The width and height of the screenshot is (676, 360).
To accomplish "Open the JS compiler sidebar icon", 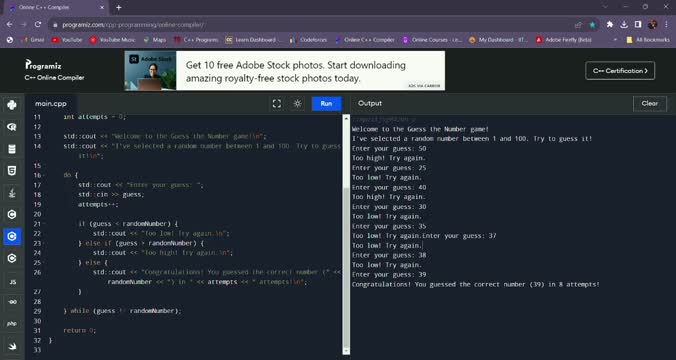I will 12,282.
